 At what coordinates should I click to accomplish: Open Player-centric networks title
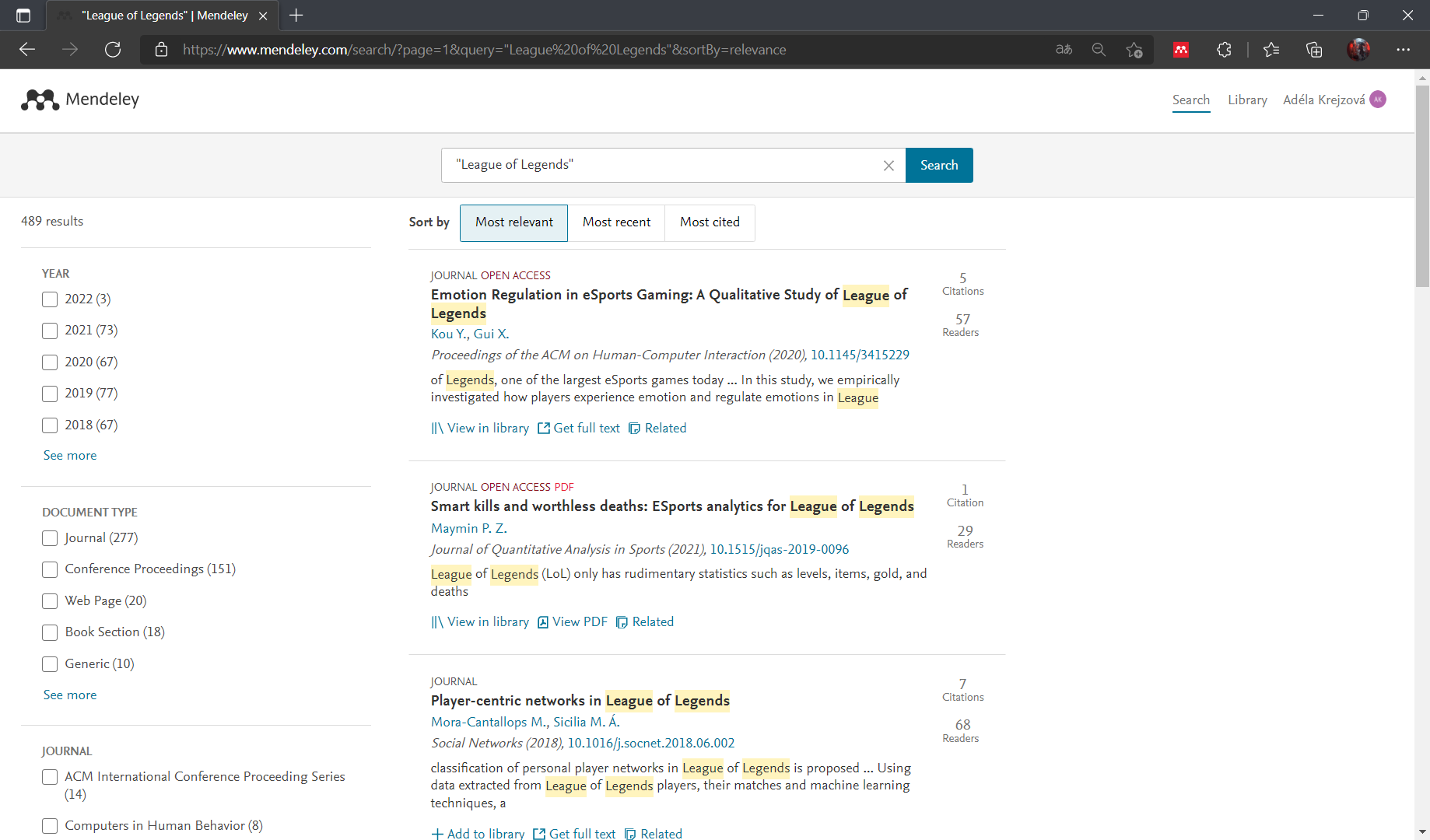point(580,701)
